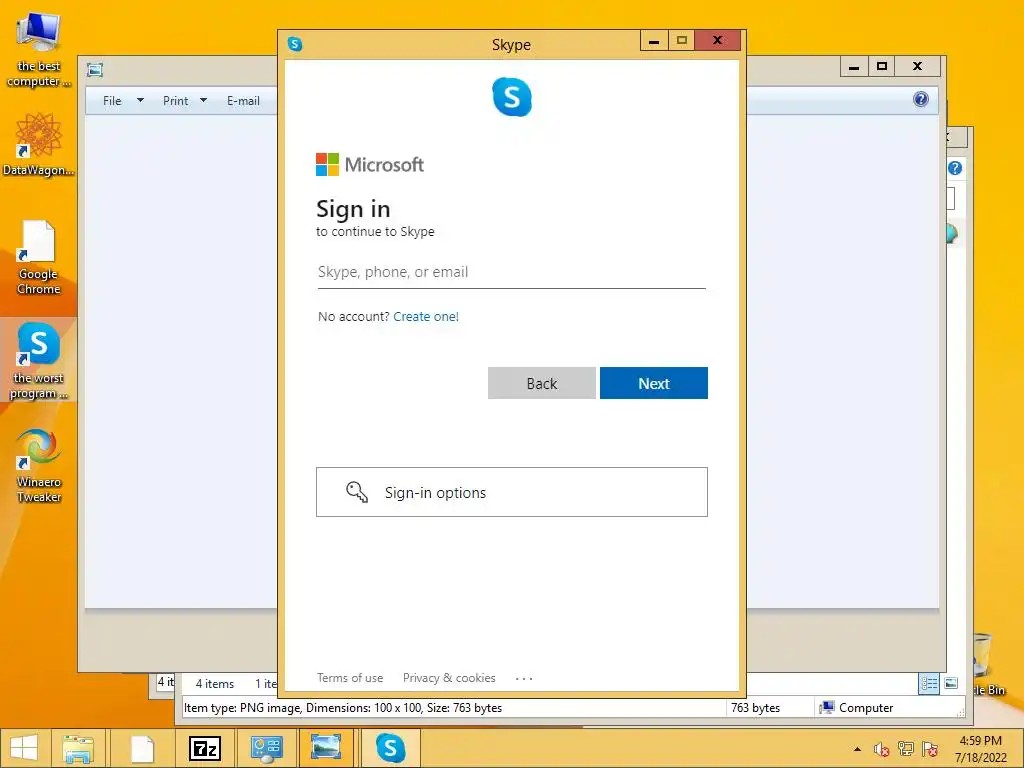Switch to Skype taskbar icon
The image size is (1024, 768).
pos(390,748)
